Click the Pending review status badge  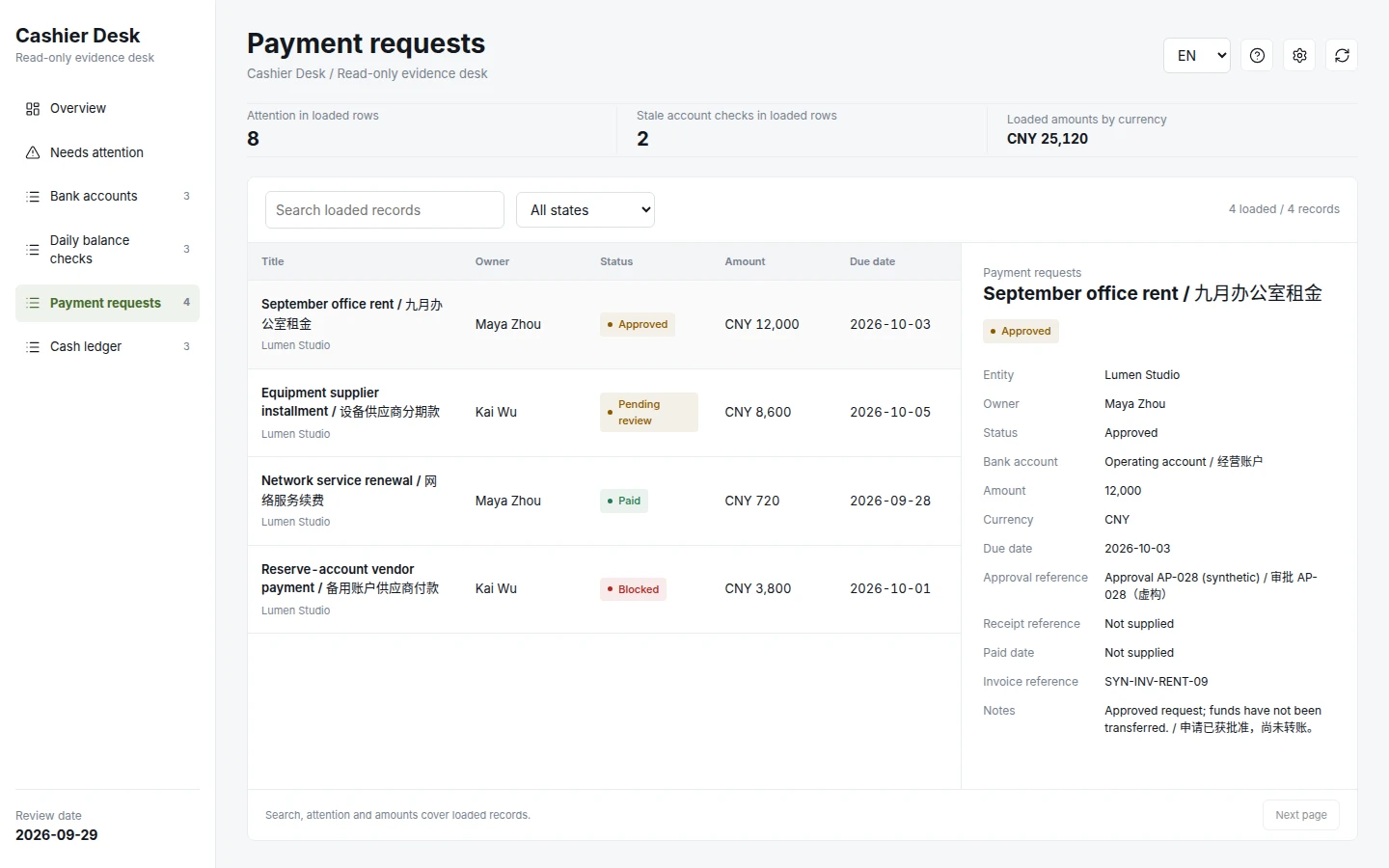tap(648, 413)
